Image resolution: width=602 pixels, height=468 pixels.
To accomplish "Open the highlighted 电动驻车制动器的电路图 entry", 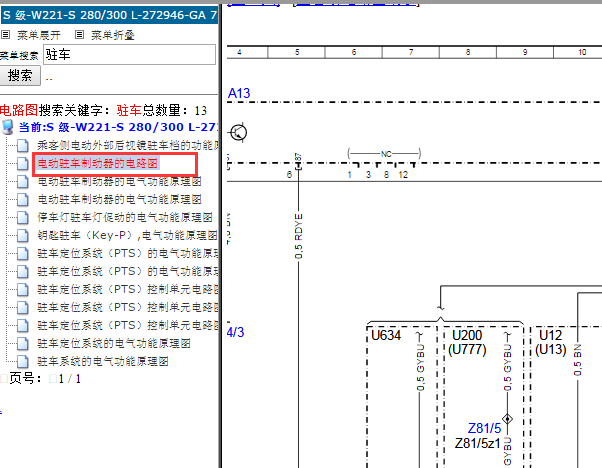I will pyautogui.click(x=98, y=164).
